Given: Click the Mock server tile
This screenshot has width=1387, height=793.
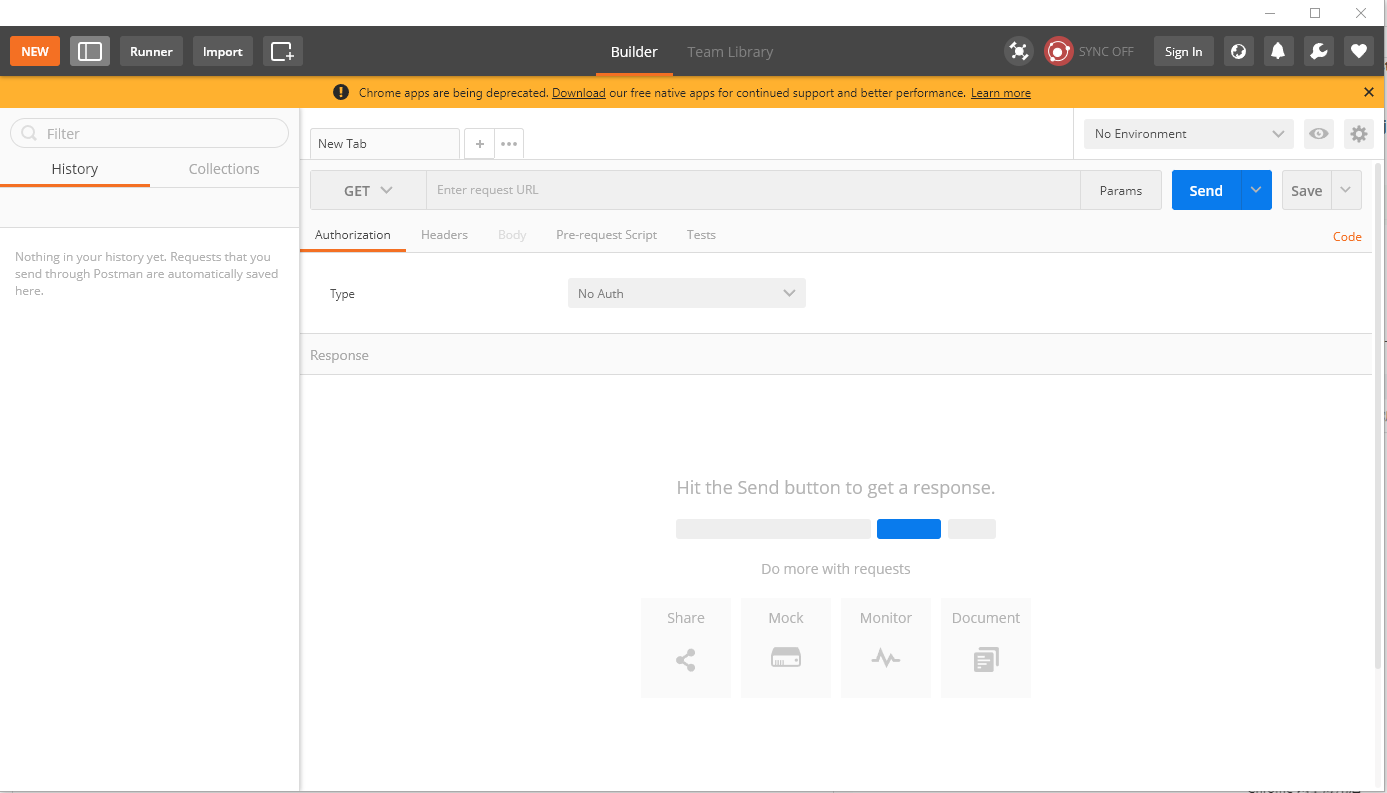Looking at the screenshot, I should coord(786,647).
